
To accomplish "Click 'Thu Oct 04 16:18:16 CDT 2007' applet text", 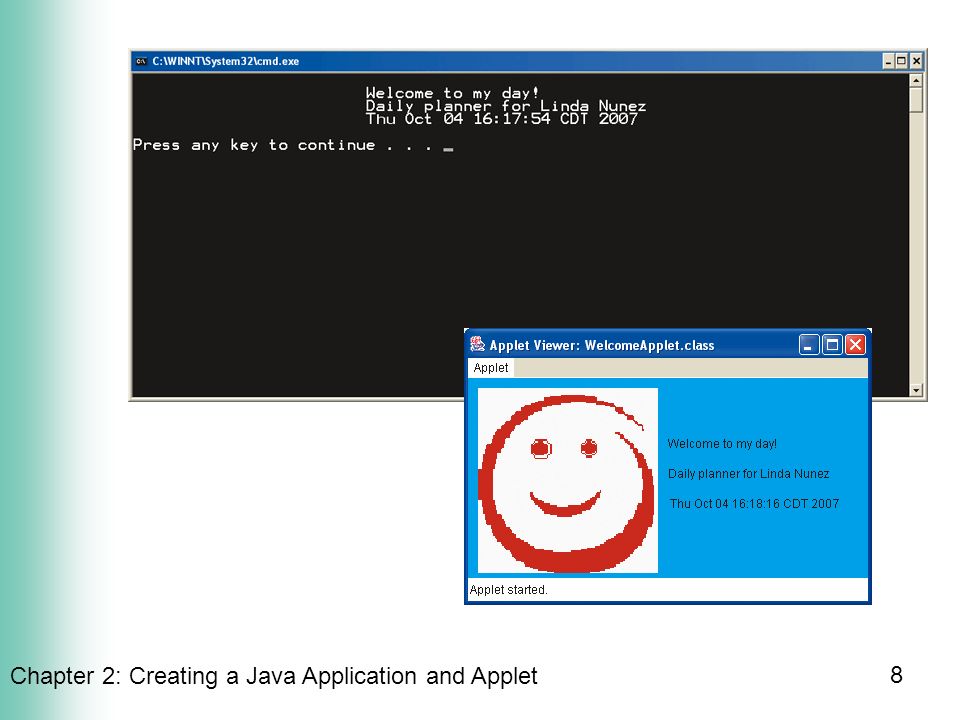I will point(754,504).
